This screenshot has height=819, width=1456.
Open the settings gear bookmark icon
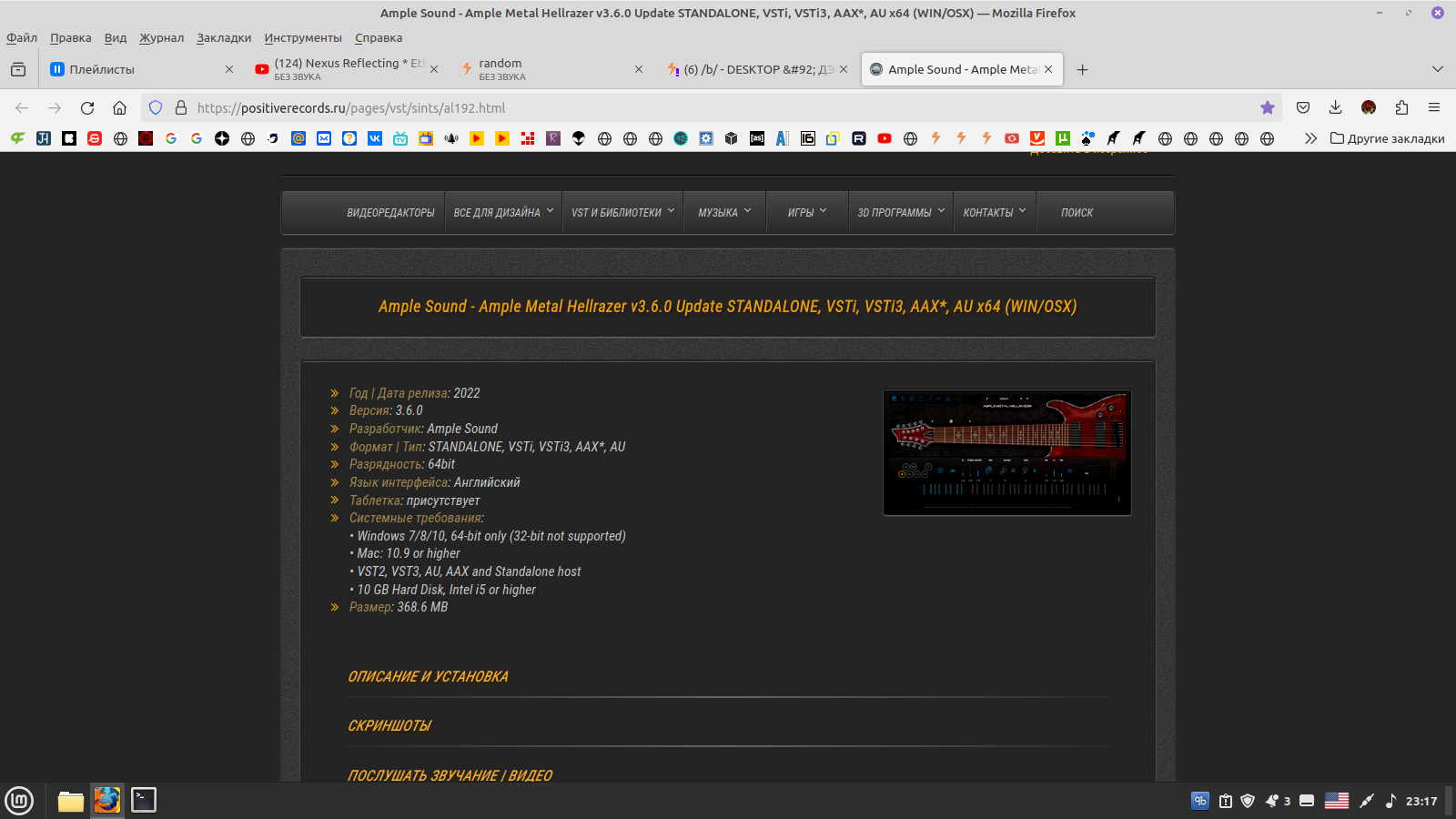[x=706, y=138]
